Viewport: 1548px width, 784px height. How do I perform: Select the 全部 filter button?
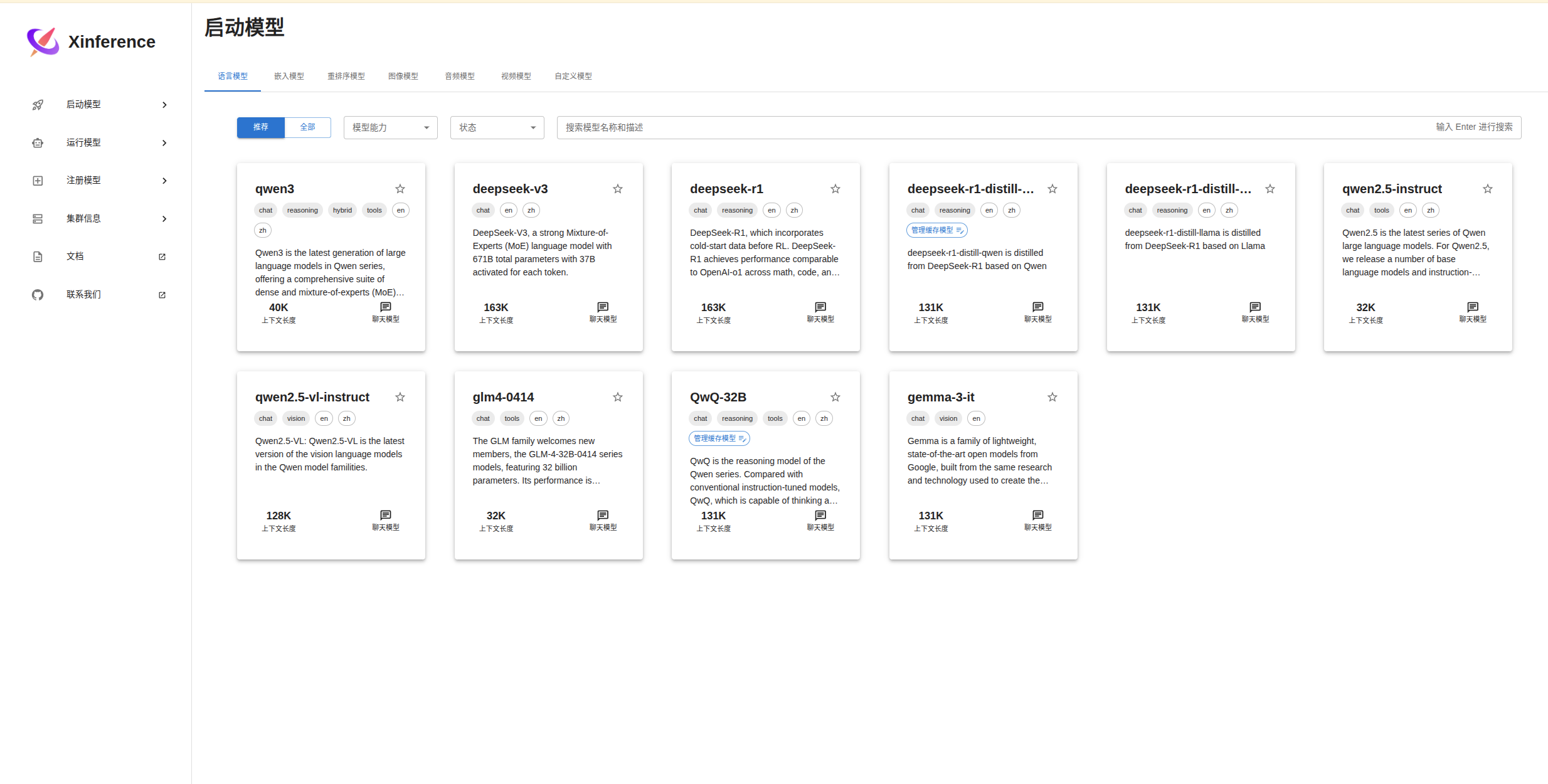click(307, 127)
